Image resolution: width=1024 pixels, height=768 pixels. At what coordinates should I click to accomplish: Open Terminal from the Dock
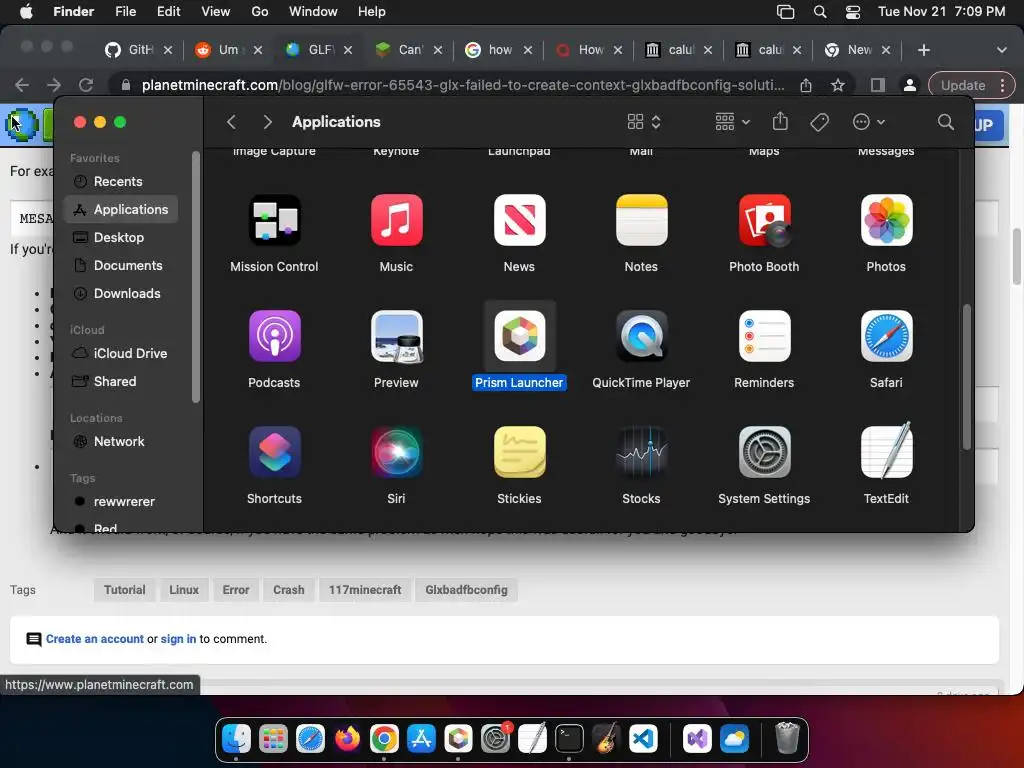point(569,739)
